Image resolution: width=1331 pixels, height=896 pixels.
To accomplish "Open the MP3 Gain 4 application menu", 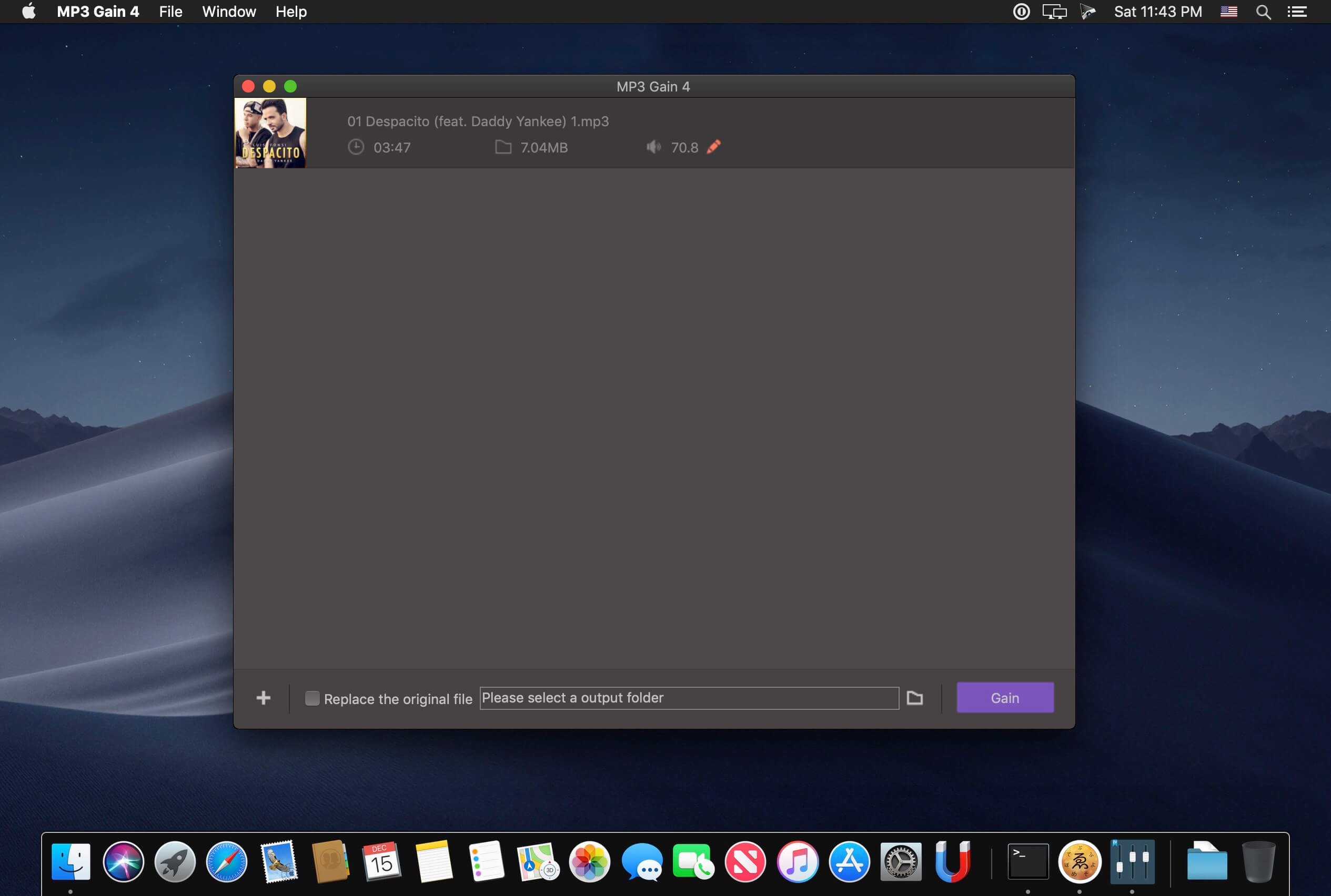I will tap(98, 12).
